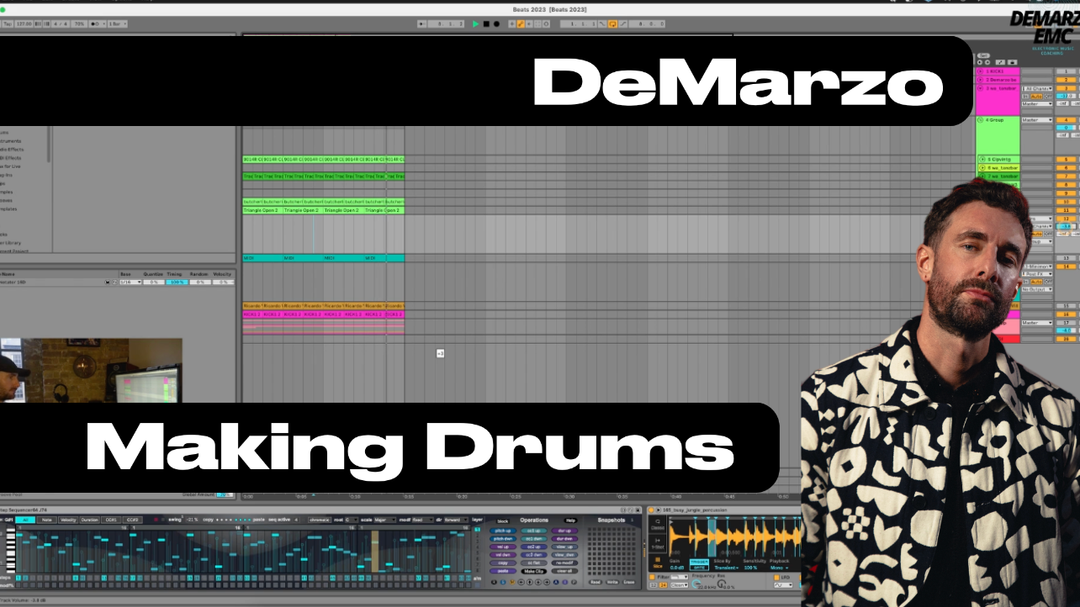Toggle the chromatic button in sequencer
Image resolution: width=1080 pixels, height=607 pixels.
pos(319,520)
